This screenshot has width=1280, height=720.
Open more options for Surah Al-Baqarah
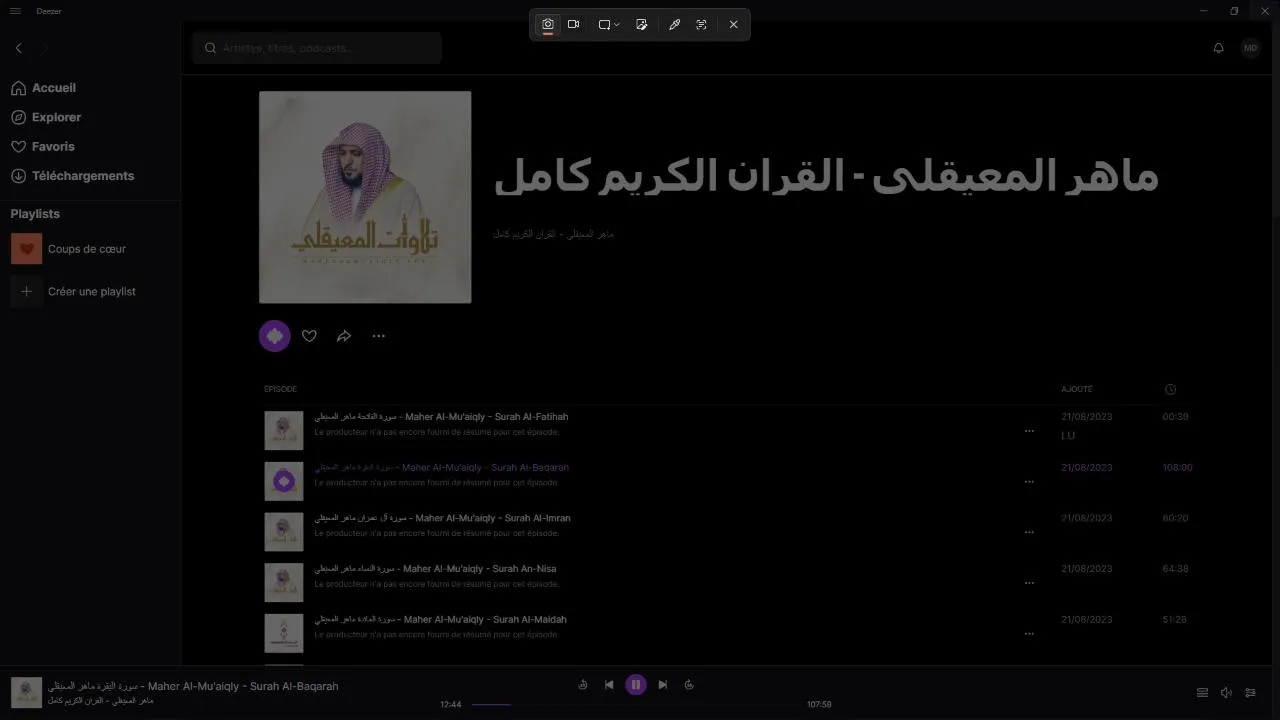[x=1029, y=482]
